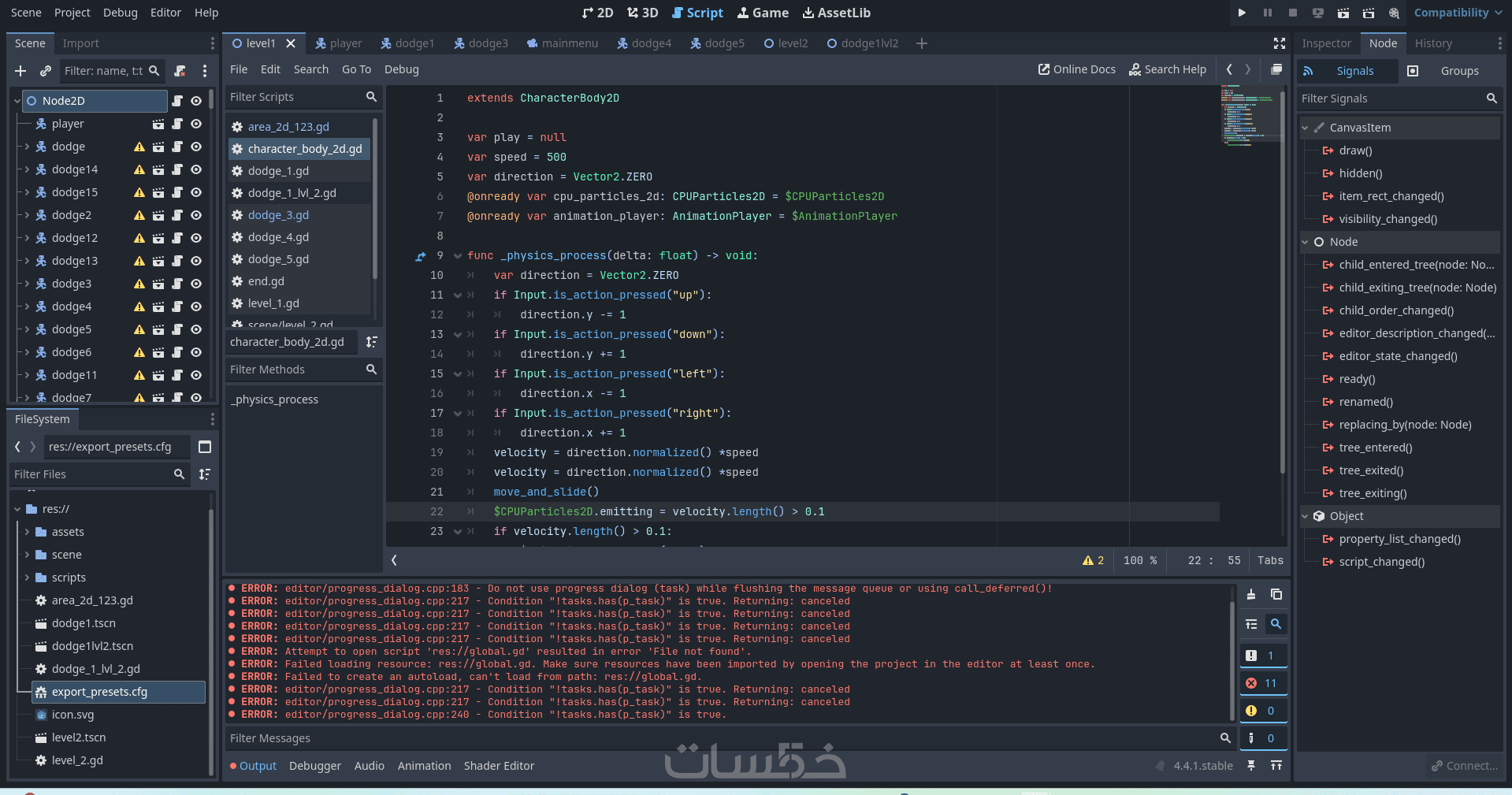
Task: Click the instance child scene link icon
Action: pos(46,71)
